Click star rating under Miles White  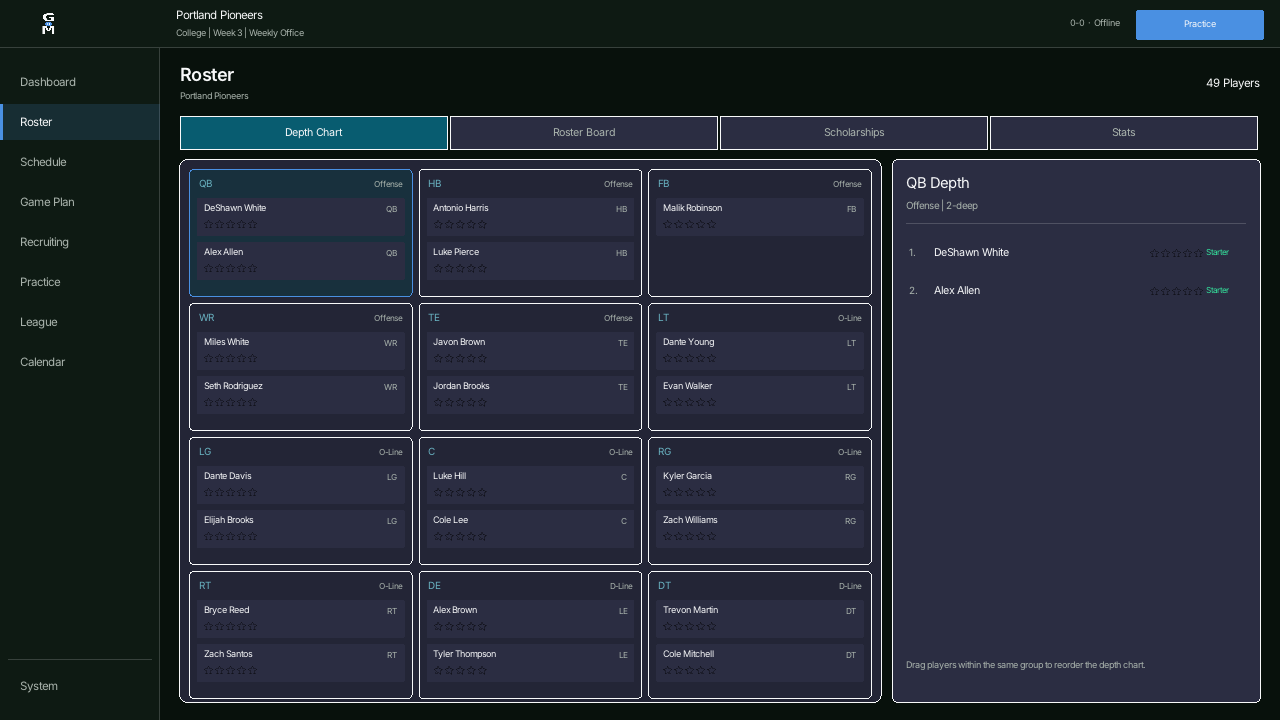[x=231, y=359]
